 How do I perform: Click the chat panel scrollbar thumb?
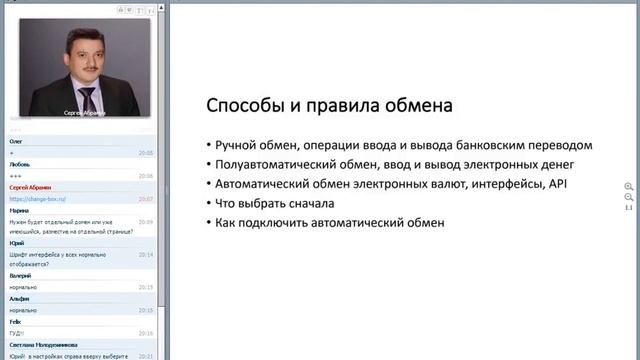tap(161, 159)
